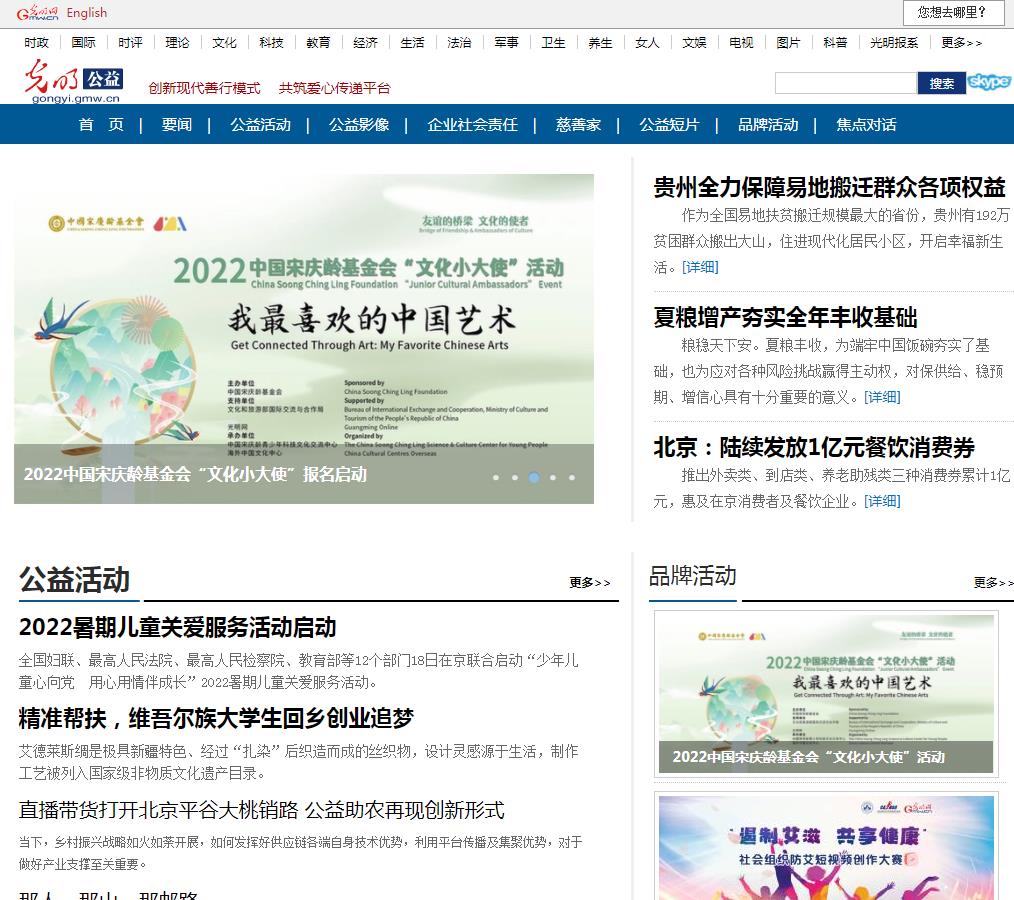Go to the 生活 channel

click(412, 43)
